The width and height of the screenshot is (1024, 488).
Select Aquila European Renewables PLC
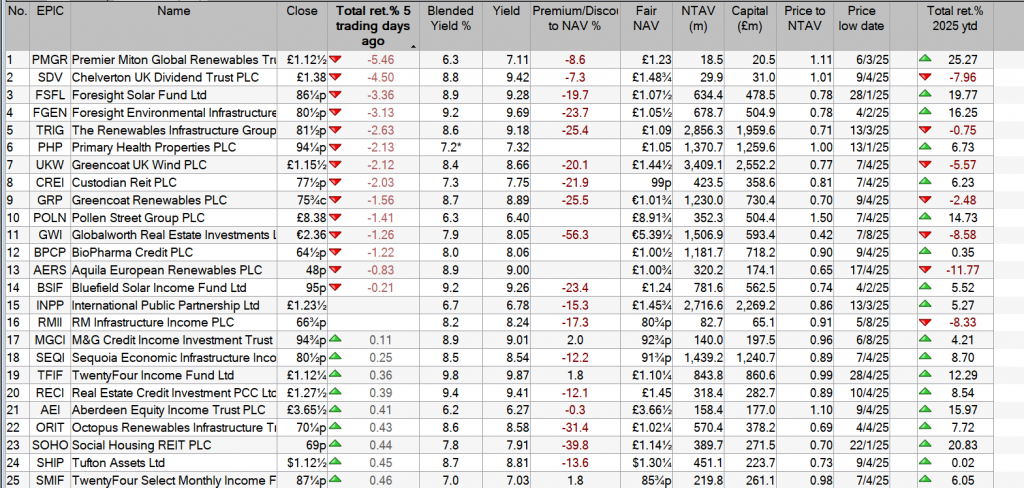(x=167, y=270)
